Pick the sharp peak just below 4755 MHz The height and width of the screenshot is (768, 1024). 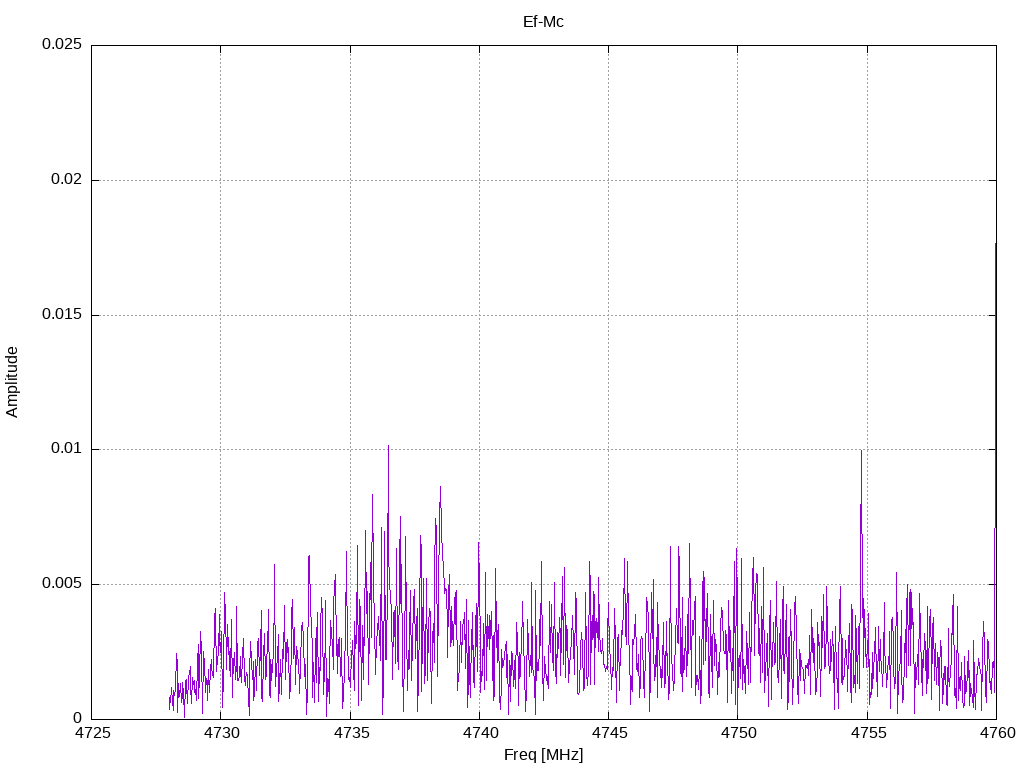point(861,452)
